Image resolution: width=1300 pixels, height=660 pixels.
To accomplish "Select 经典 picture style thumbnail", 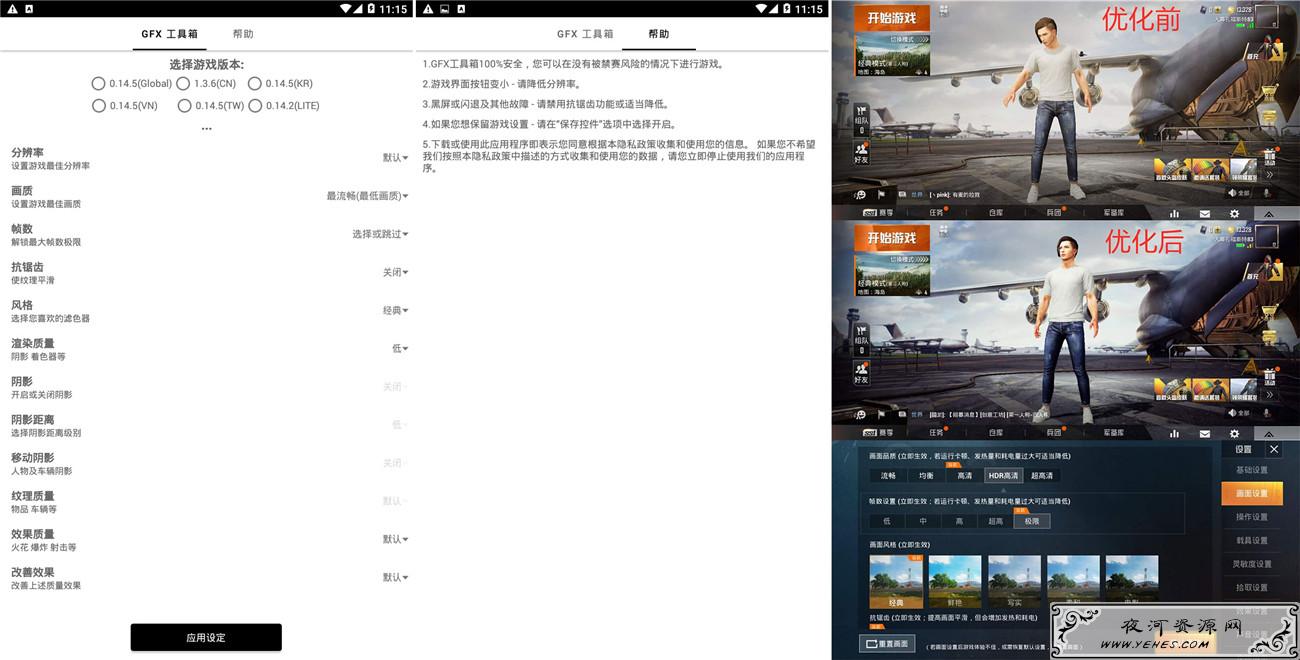I will pyautogui.click(x=896, y=582).
